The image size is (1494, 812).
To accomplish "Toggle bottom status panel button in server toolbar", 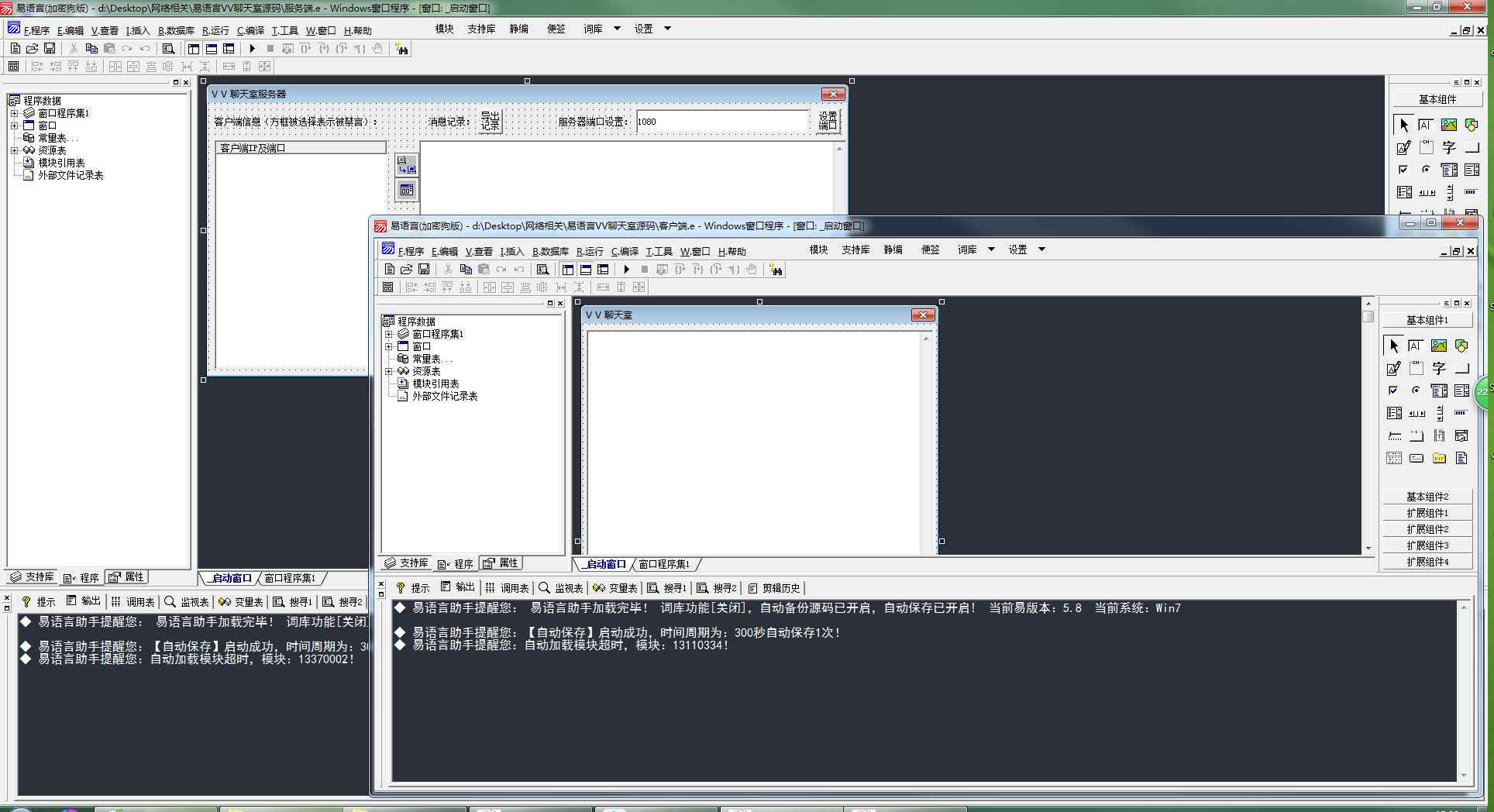I will (212, 48).
